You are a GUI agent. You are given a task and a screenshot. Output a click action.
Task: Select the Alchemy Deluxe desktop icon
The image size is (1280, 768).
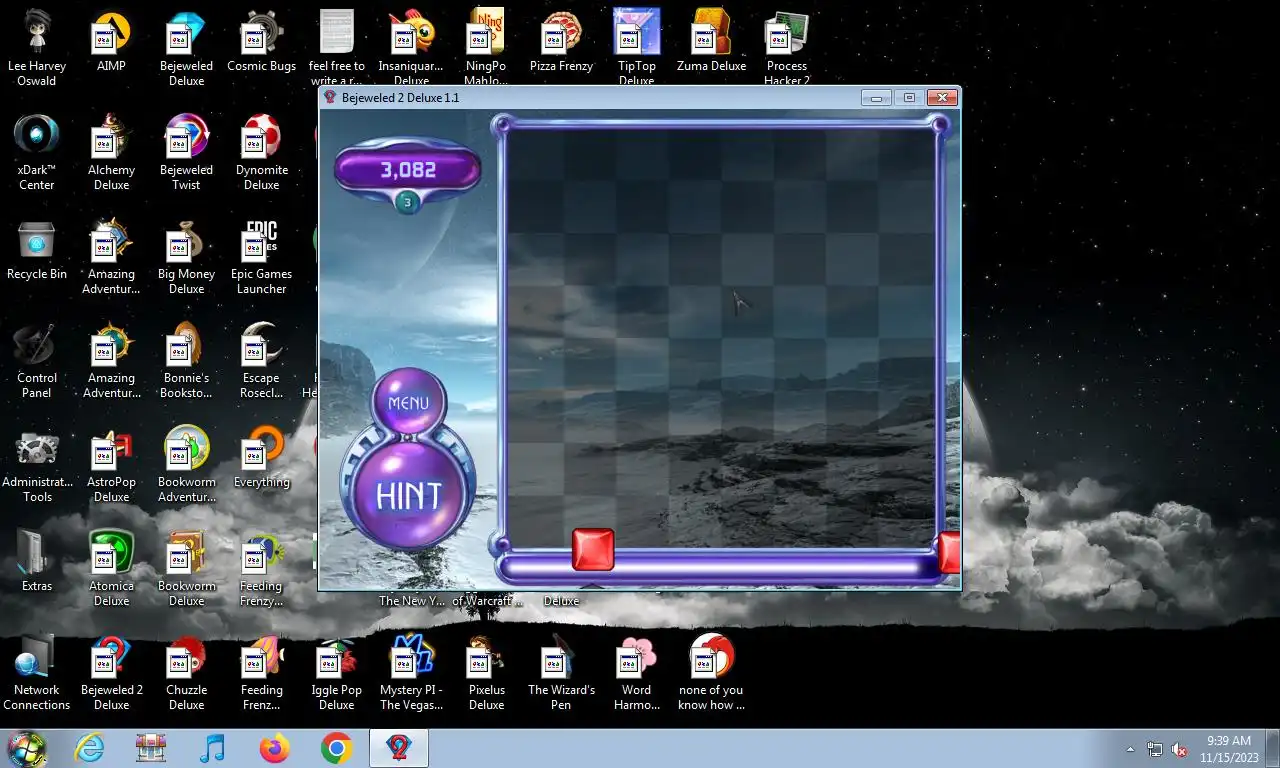tap(111, 151)
